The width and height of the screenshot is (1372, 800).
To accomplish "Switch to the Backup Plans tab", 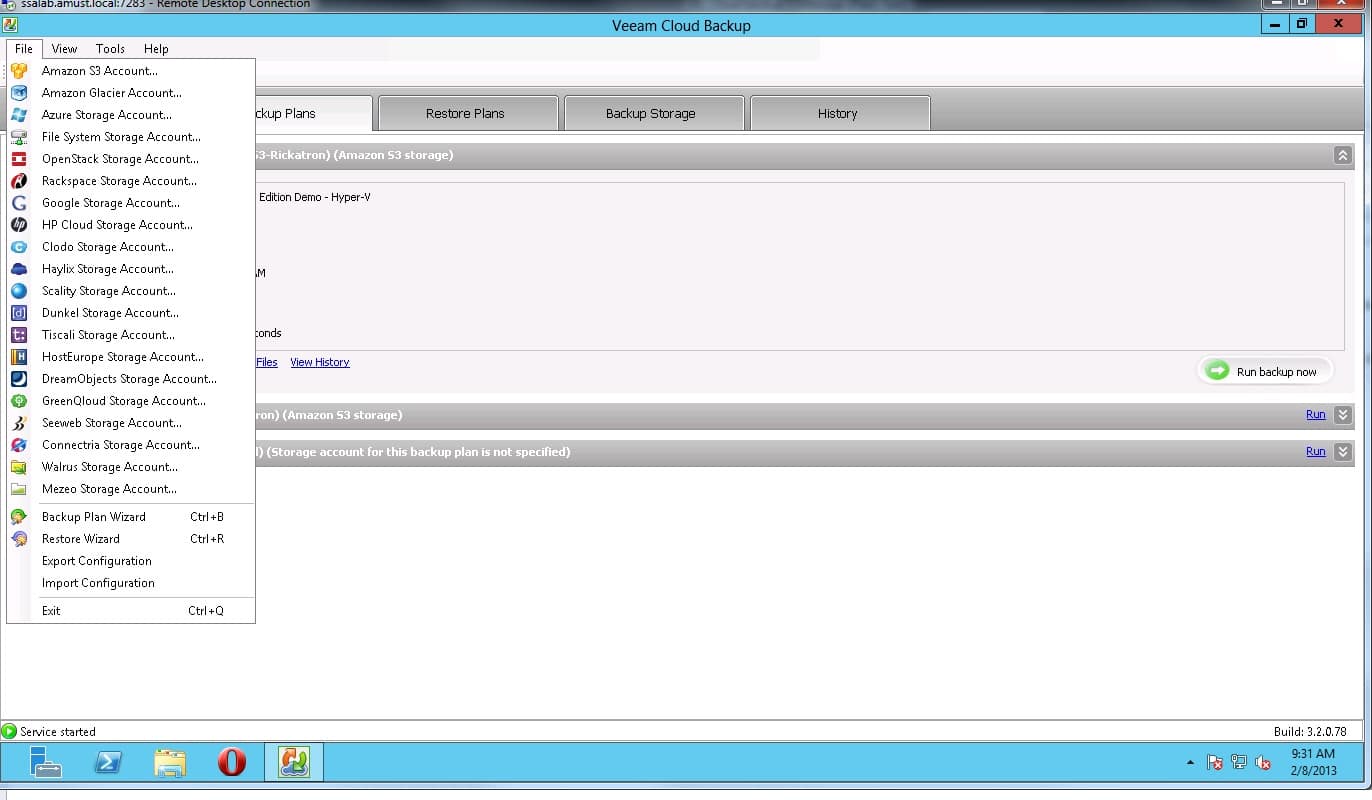I will (314, 113).
